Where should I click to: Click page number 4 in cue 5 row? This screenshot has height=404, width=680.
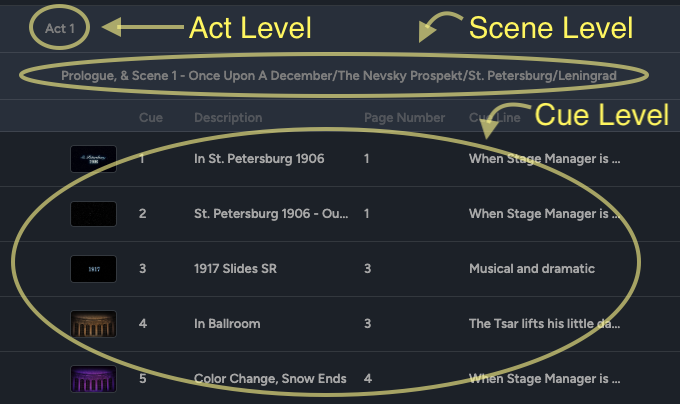(x=368, y=379)
